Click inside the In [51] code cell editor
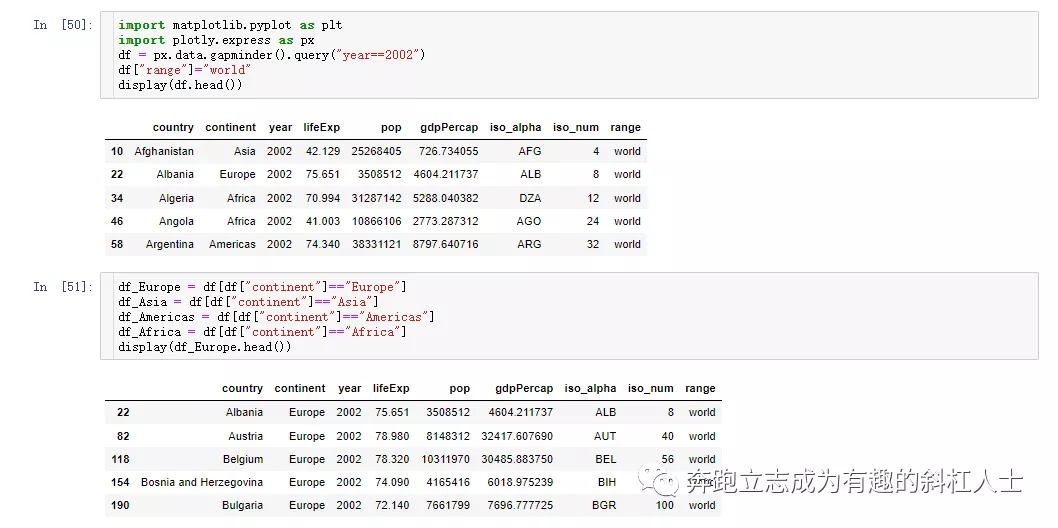This screenshot has height=528, width=1058. coord(569,316)
